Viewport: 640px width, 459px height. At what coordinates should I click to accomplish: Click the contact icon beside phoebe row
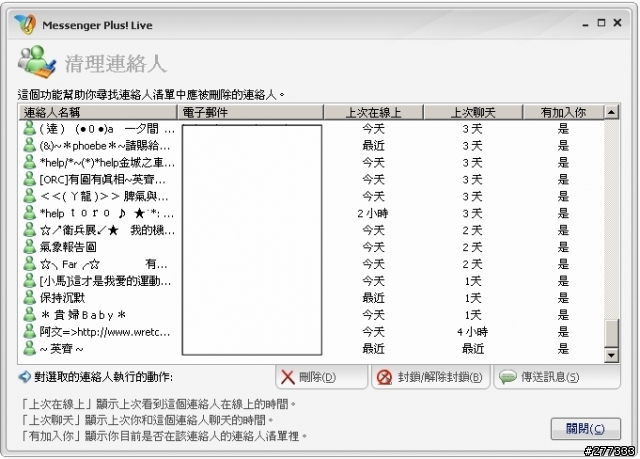tap(29, 145)
